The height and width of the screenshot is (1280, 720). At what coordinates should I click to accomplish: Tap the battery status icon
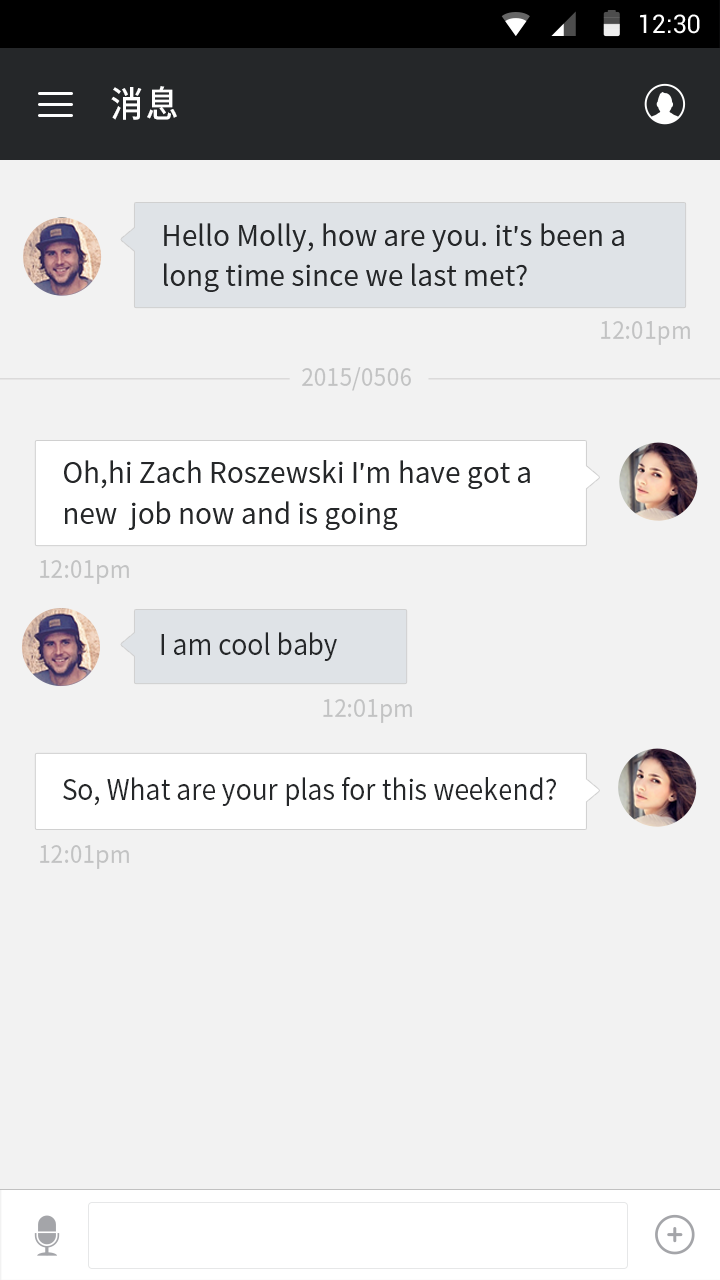611,24
